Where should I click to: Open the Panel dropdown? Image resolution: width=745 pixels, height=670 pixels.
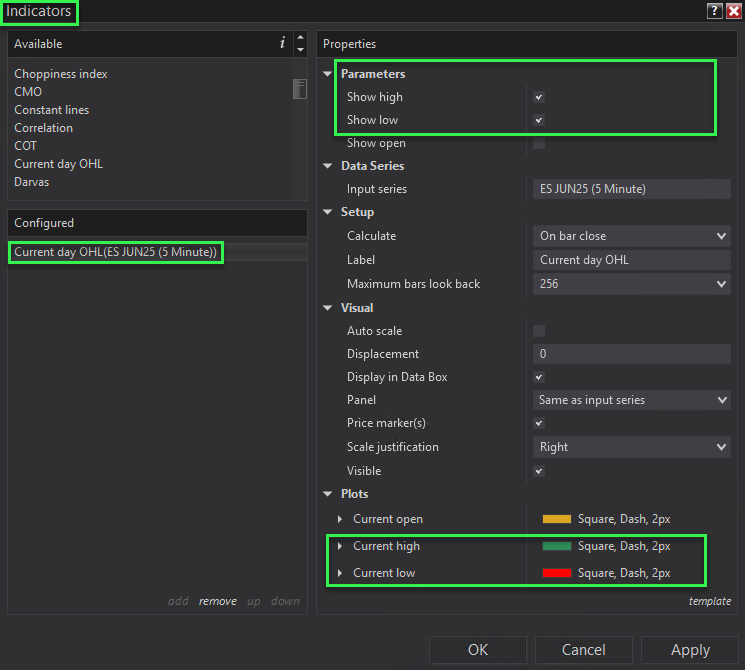[631, 400]
